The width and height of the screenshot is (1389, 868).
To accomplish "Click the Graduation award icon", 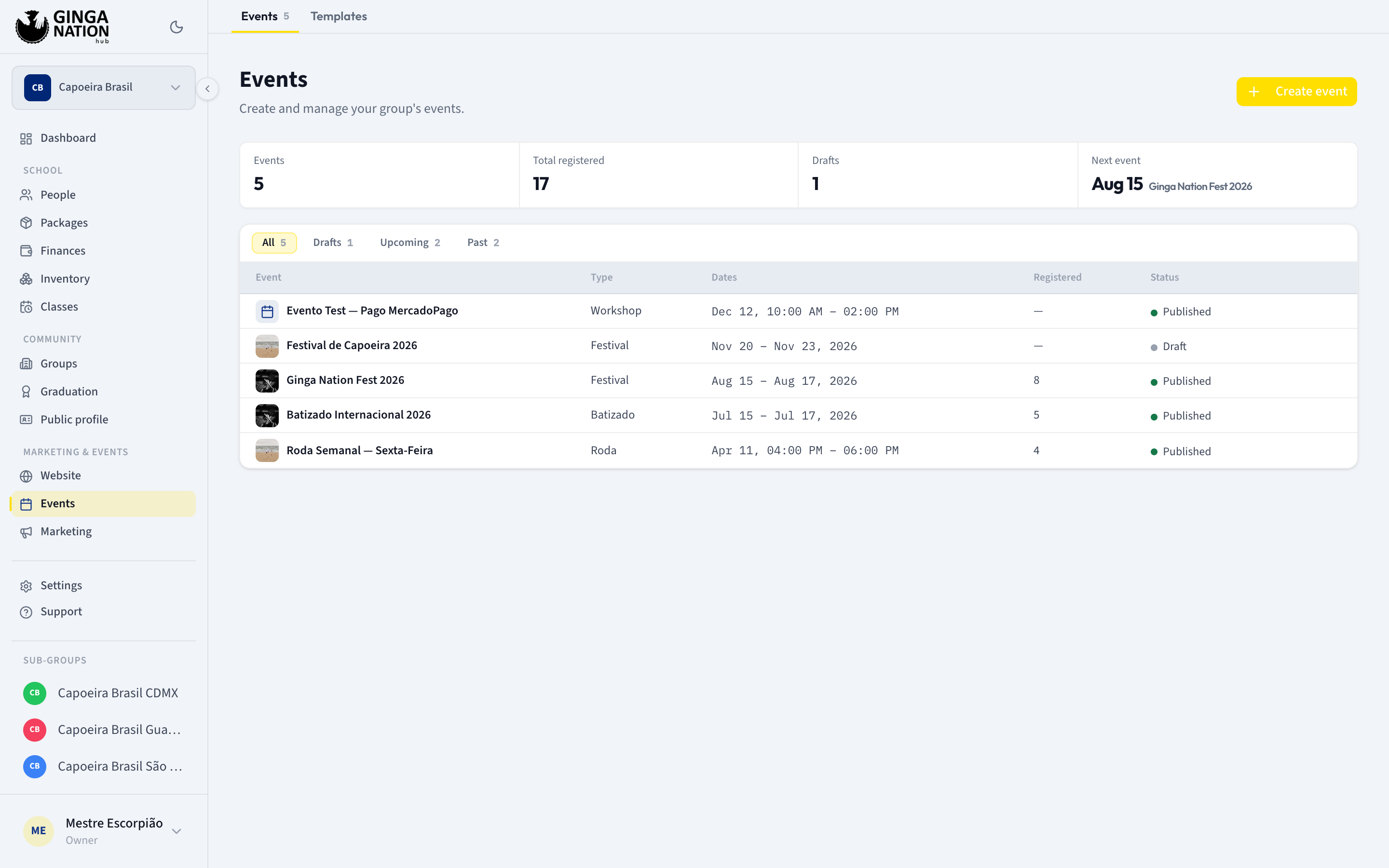I will [x=26, y=392].
